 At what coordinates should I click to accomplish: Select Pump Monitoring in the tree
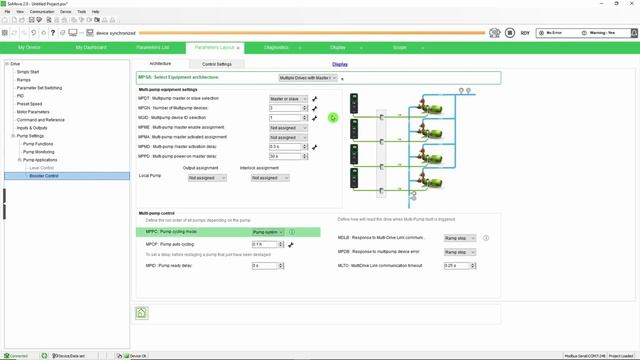pos(39,152)
